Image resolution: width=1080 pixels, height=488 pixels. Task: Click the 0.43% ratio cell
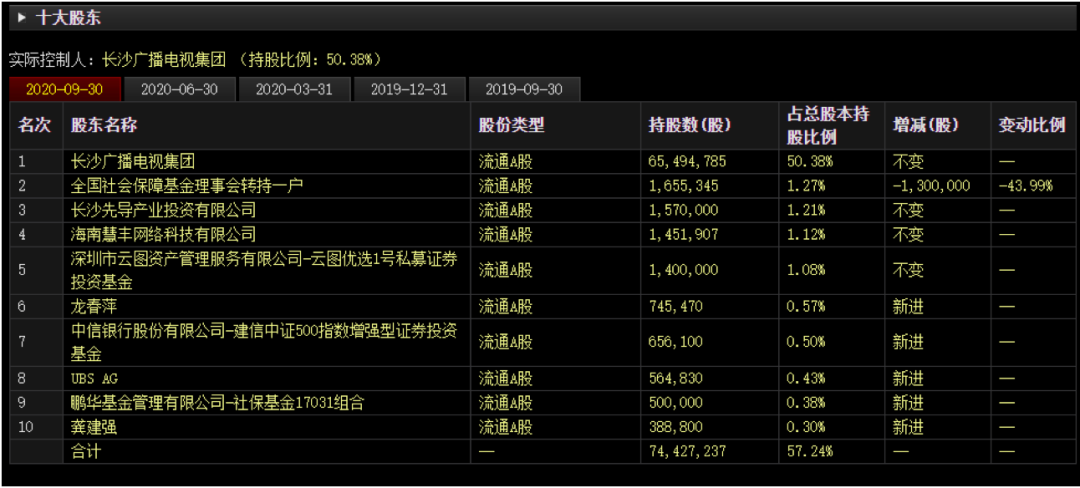(806, 379)
